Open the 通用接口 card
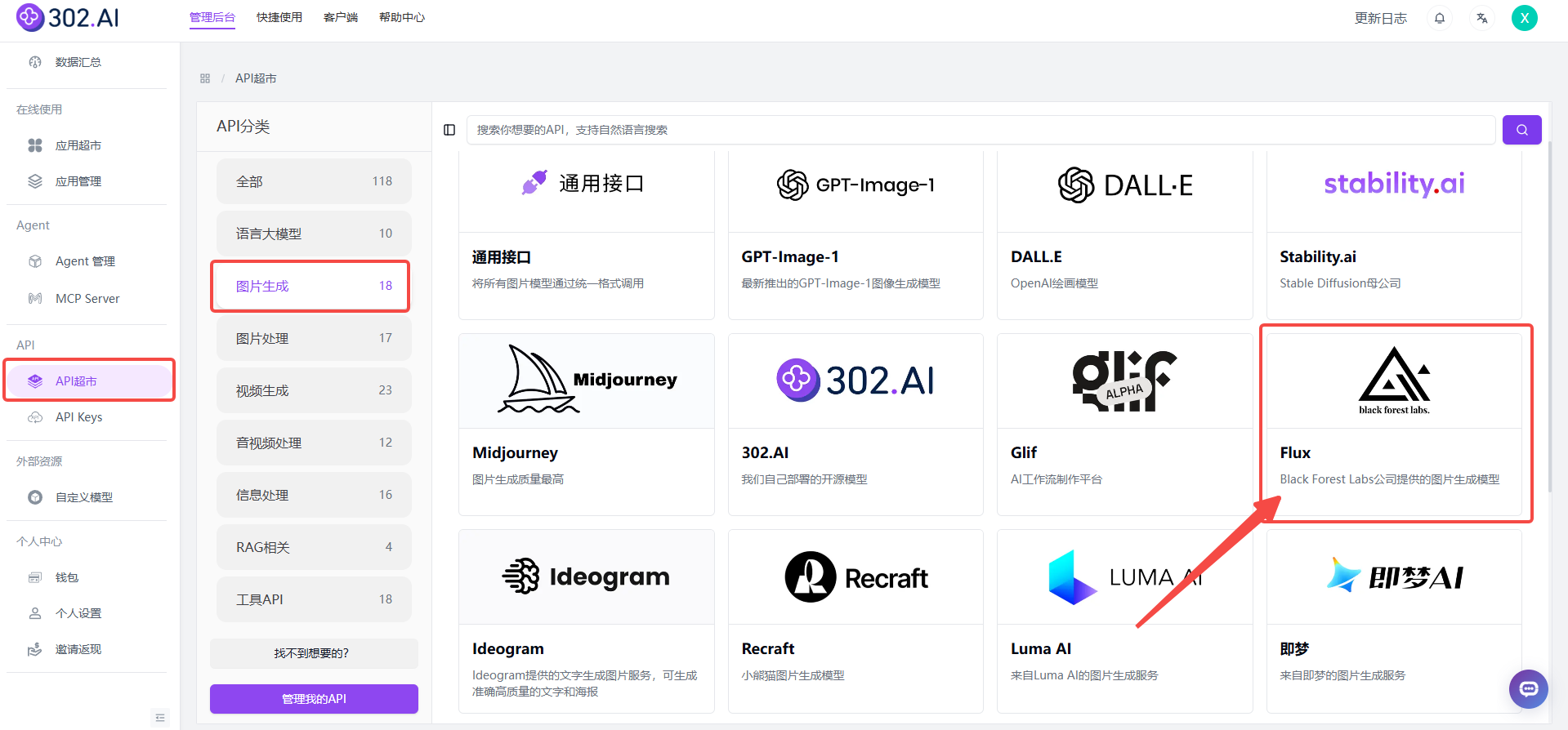Viewport: 1568px width, 730px height. pyautogui.click(x=587, y=235)
